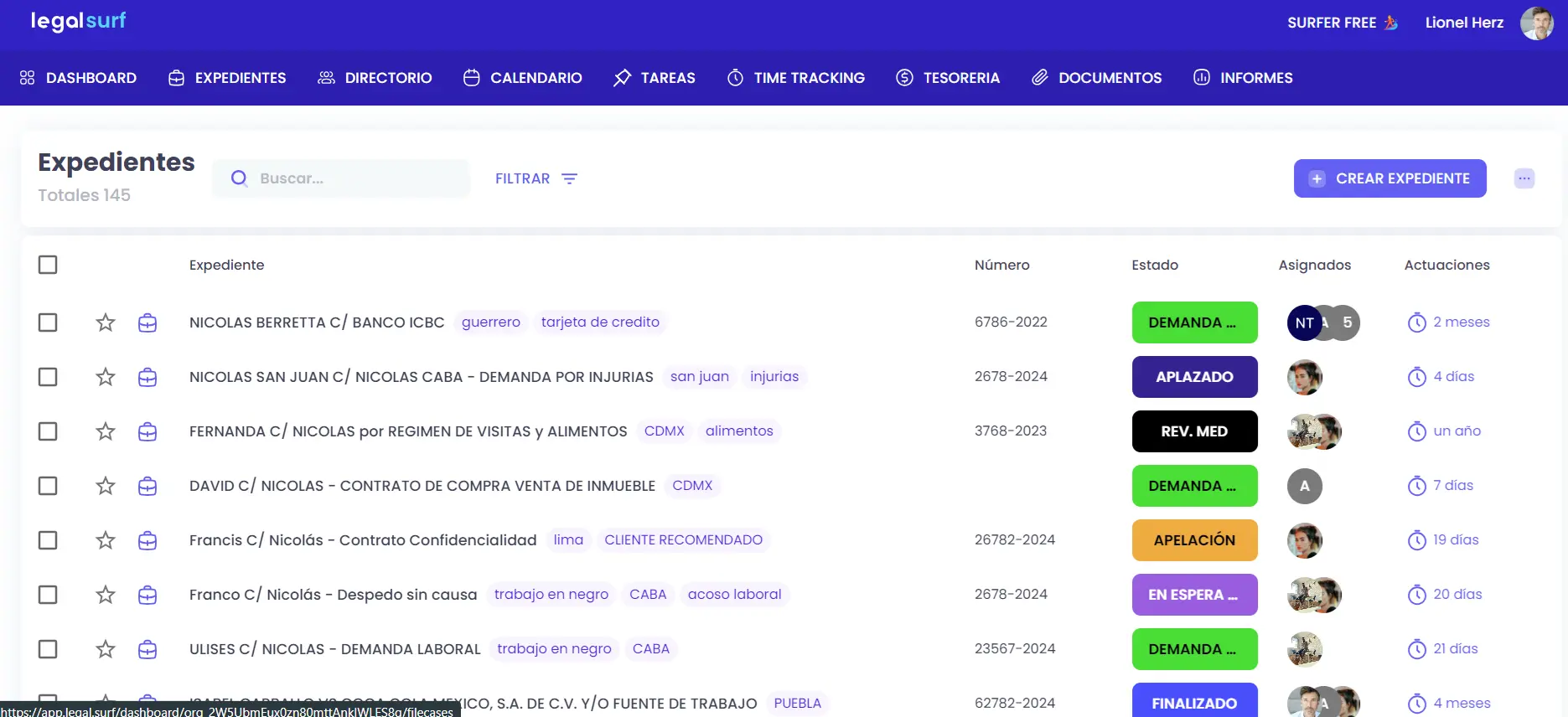Open the EN ESPERA status selector

(x=1193, y=595)
